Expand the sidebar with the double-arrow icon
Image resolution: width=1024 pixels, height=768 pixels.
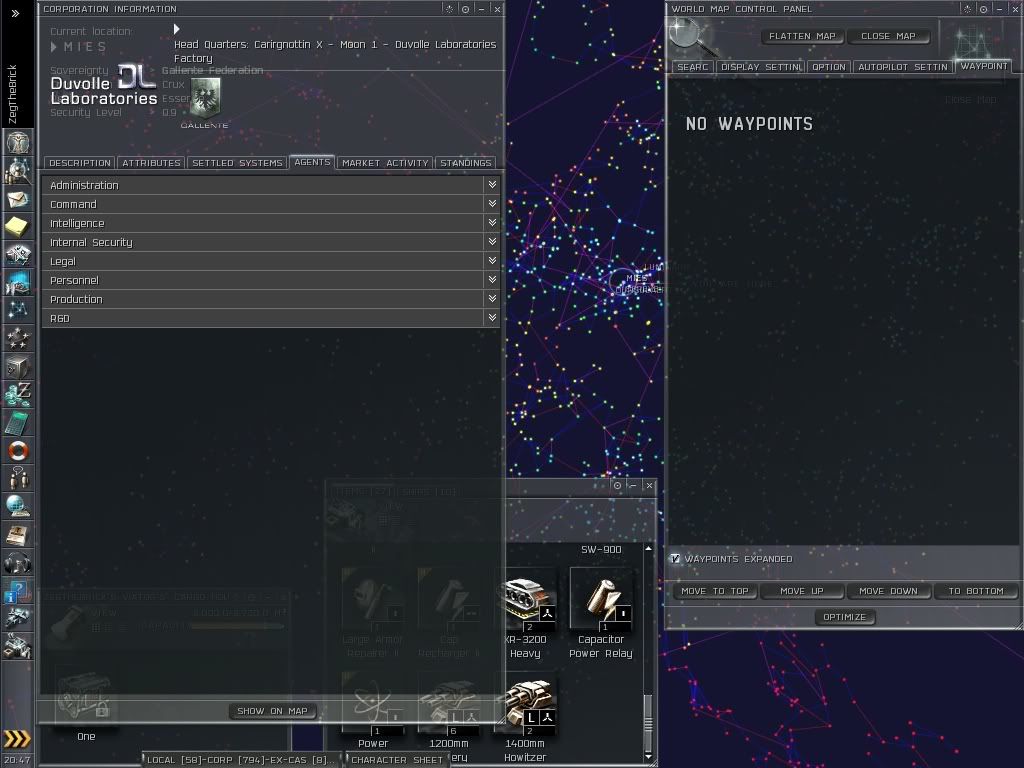tap(15, 13)
